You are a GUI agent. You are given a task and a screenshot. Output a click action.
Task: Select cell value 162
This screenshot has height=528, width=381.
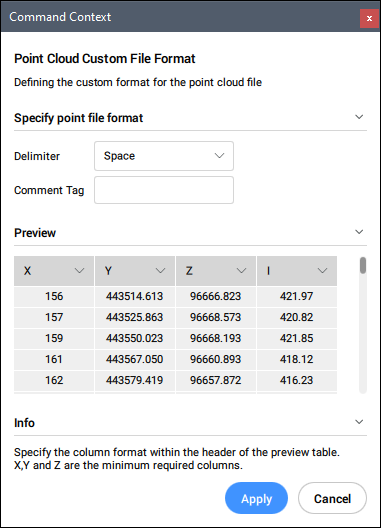[x=54, y=380]
